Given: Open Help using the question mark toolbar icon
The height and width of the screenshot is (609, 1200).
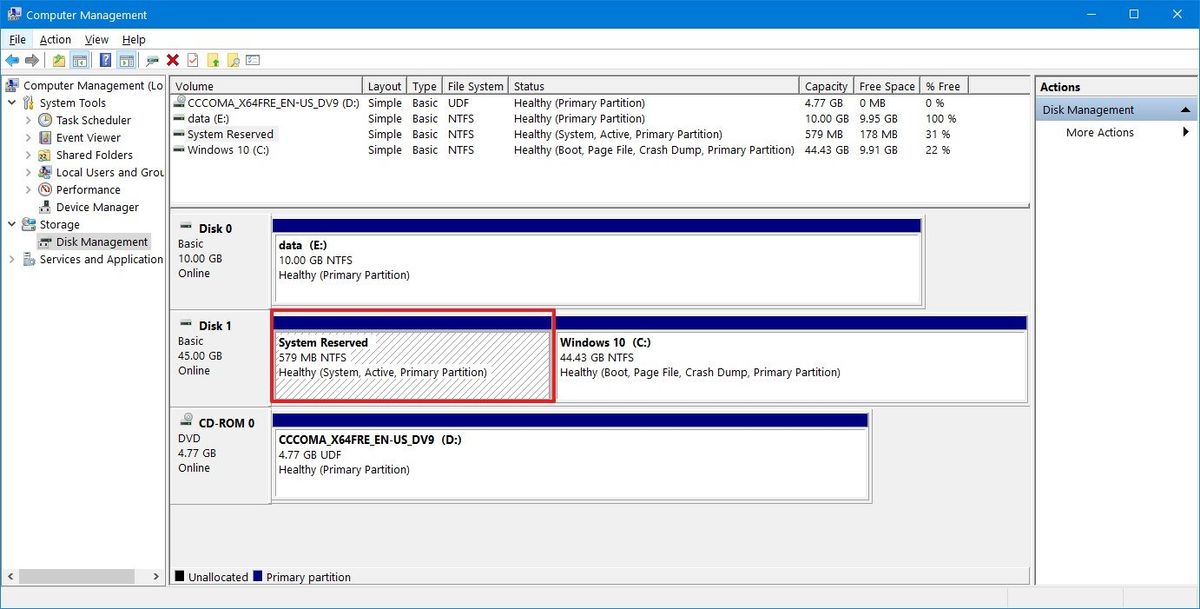Looking at the screenshot, I should 105,59.
